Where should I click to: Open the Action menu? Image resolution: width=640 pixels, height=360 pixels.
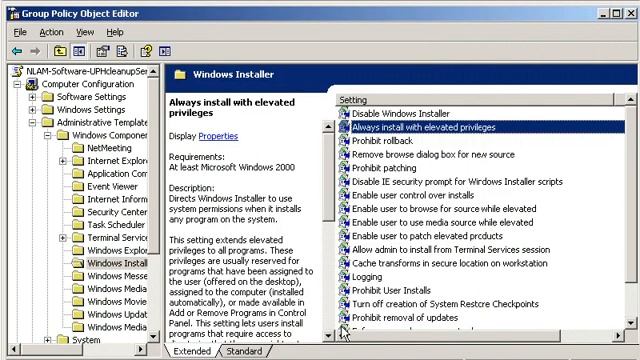pos(51,32)
